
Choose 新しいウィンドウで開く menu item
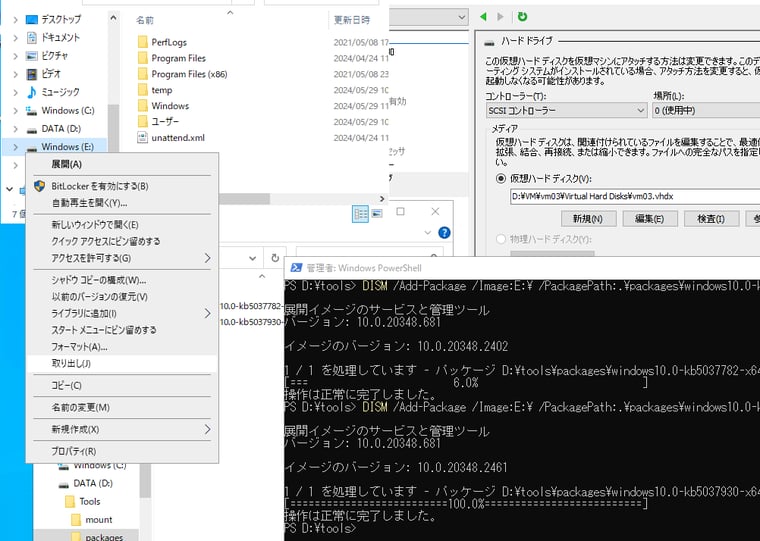pos(122,225)
